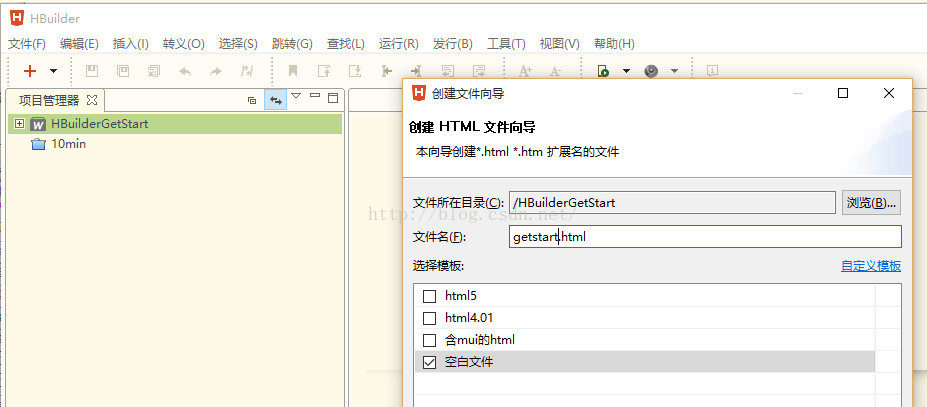Open the 运行(R) menu
The width and height of the screenshot is (927, 407).
[398, 44]
